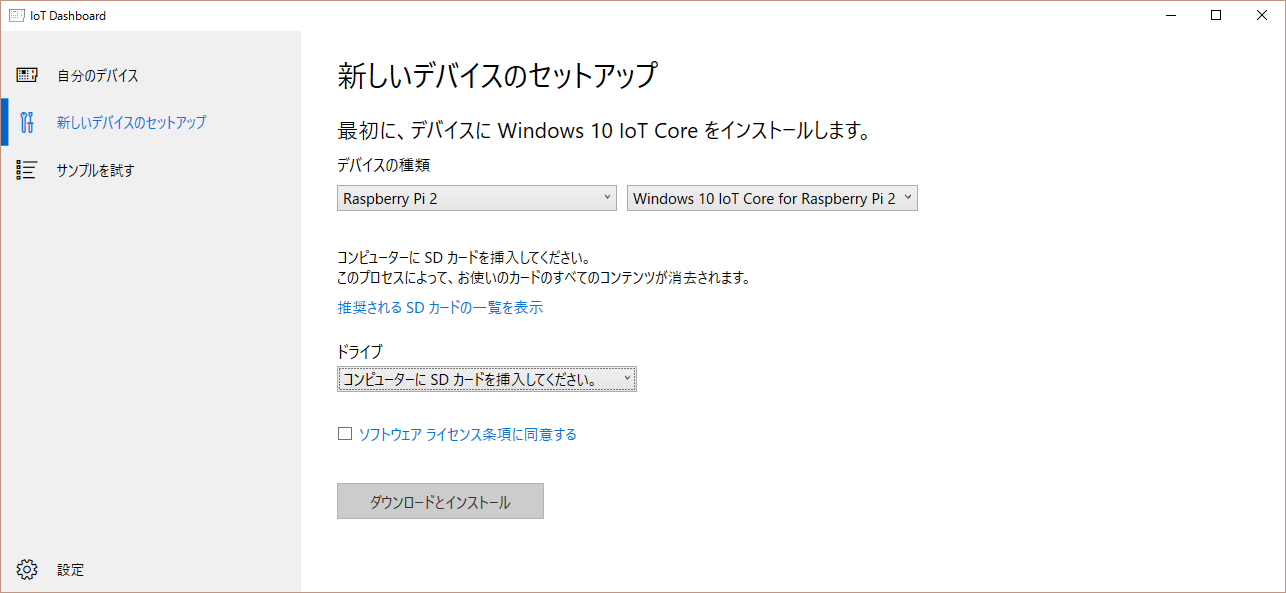
Task: Open the recommended SD card list link
Action: coord(440,308)
